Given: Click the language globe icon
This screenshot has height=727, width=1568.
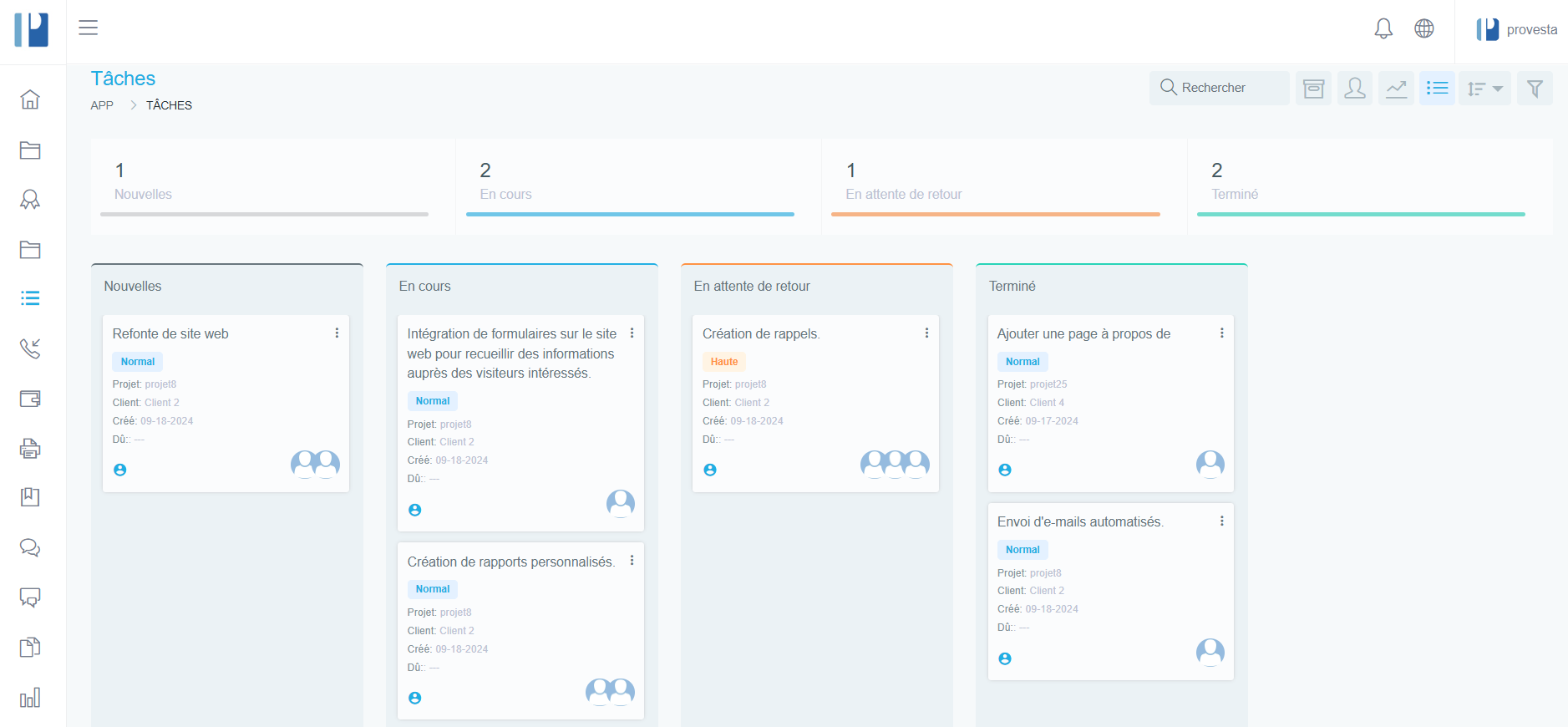Looking at the screenshot, I should tap(1424, 29).
